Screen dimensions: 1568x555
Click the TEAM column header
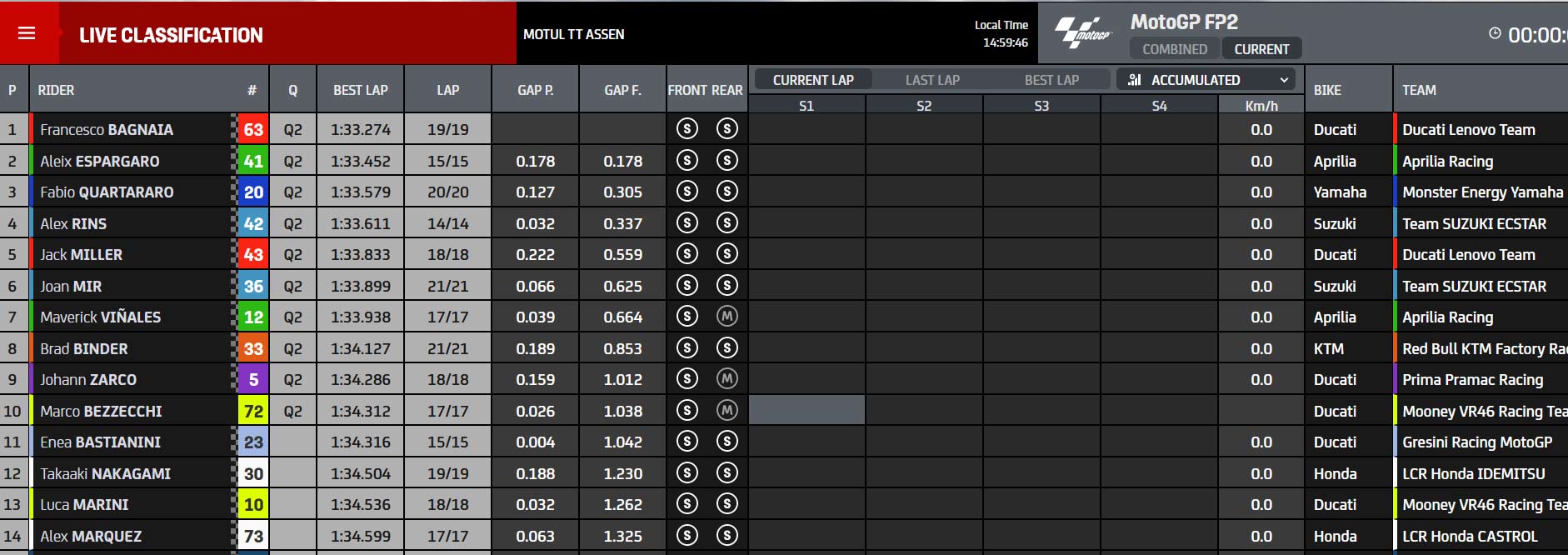point(1419,90)
